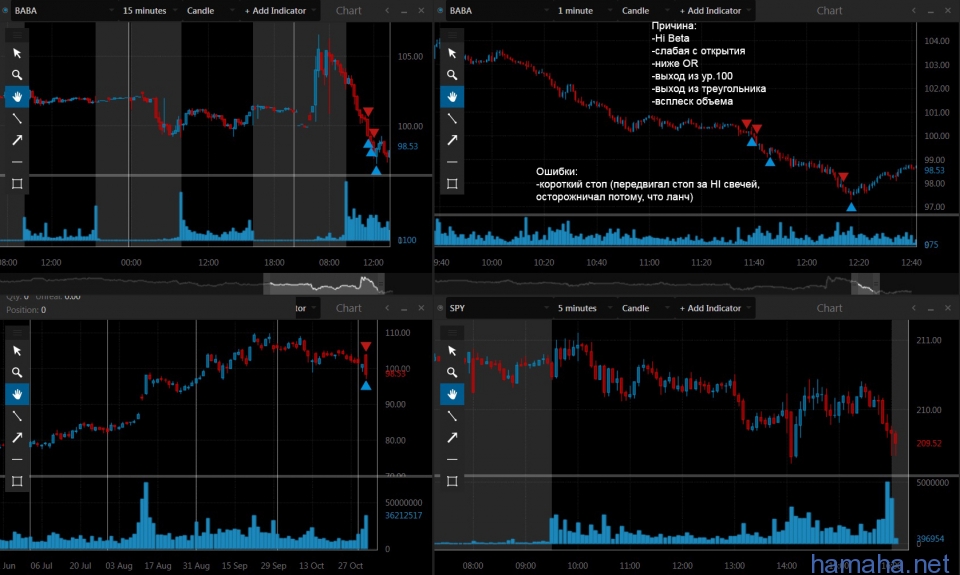Viewport: 960px width, 575px height.
Task: Select the zoom magnifier in SPY chart
Action: pos(452,372)
